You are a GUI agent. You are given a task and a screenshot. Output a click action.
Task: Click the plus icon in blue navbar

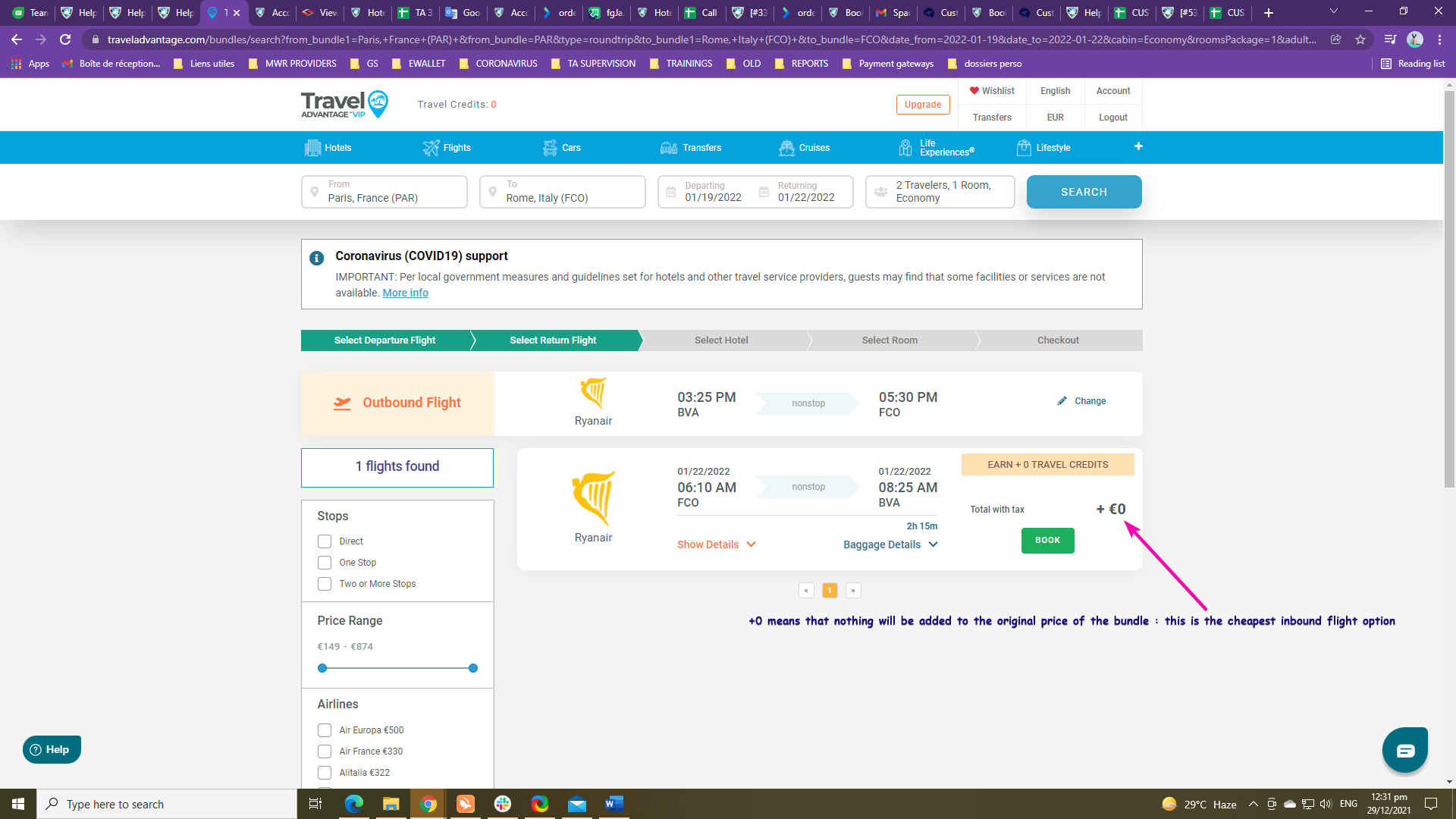(x=1138, y=146)
